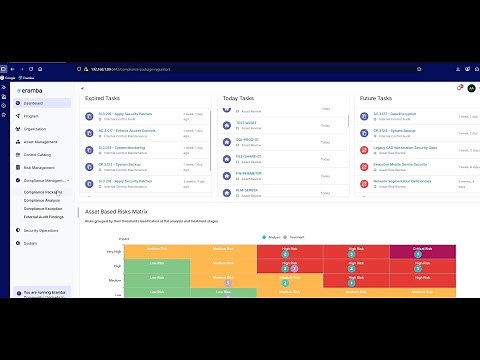Click the house icon beside TEST-asset
Screen dimensions: 480x360
coord(227,125)
